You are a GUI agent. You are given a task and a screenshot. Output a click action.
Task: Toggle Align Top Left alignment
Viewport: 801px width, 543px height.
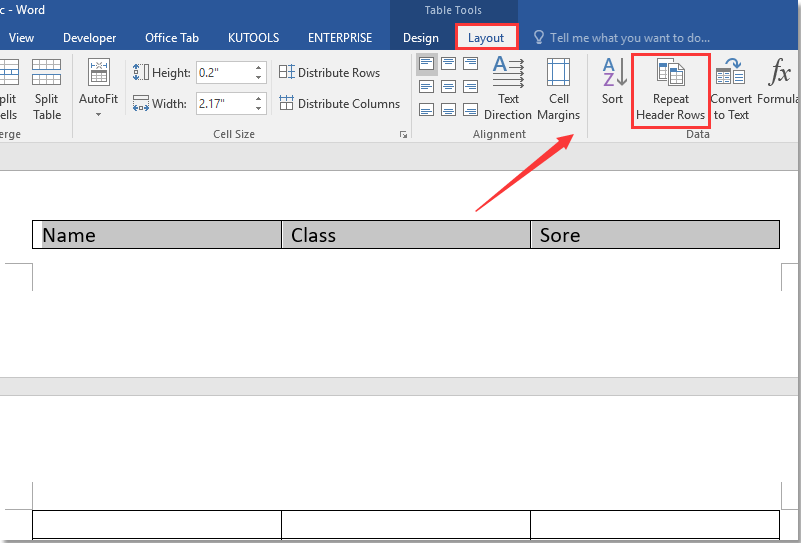coord(427,64)
